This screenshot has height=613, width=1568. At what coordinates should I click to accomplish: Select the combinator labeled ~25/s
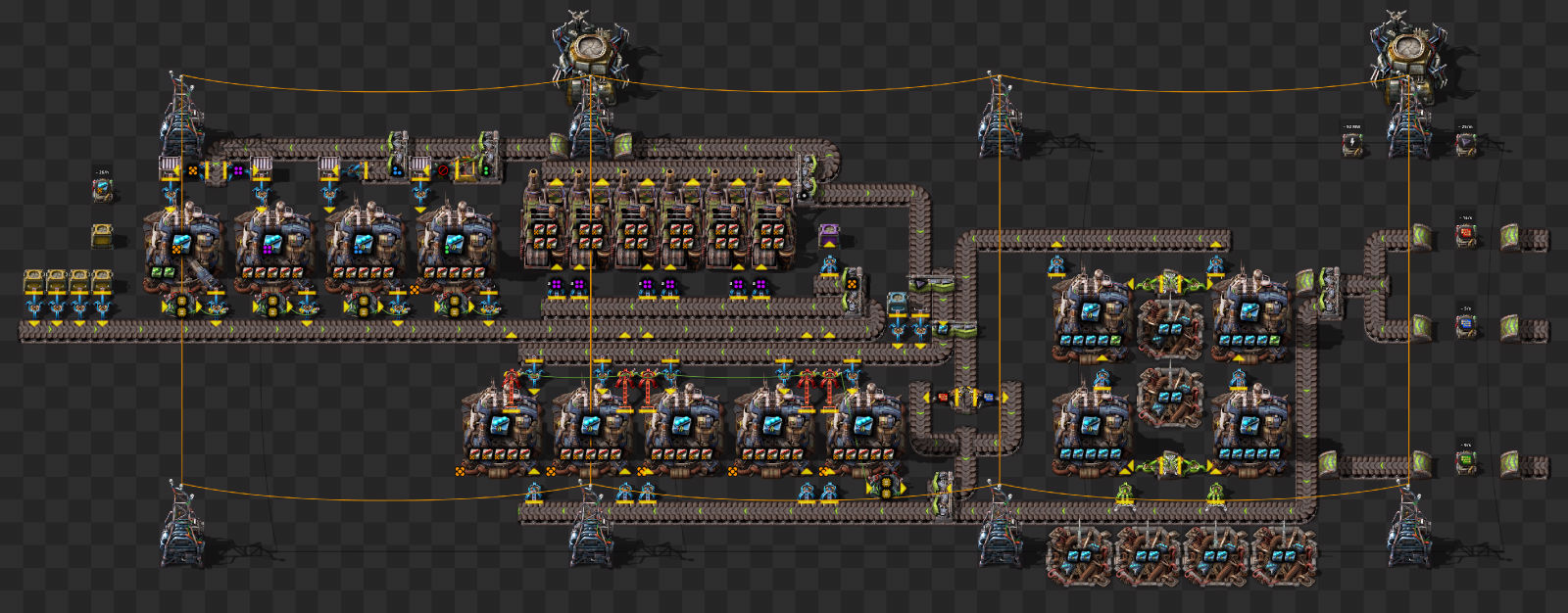[1466, 144]
